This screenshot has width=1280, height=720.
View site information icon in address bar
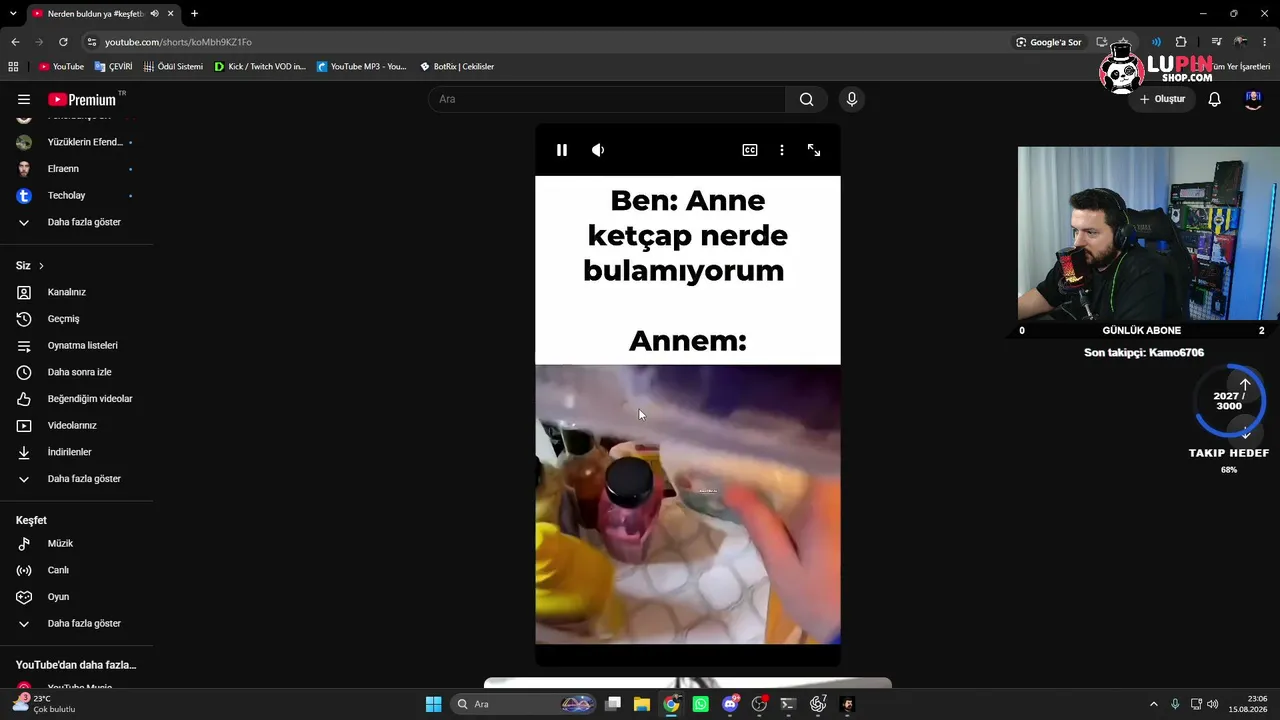(92, 42)
